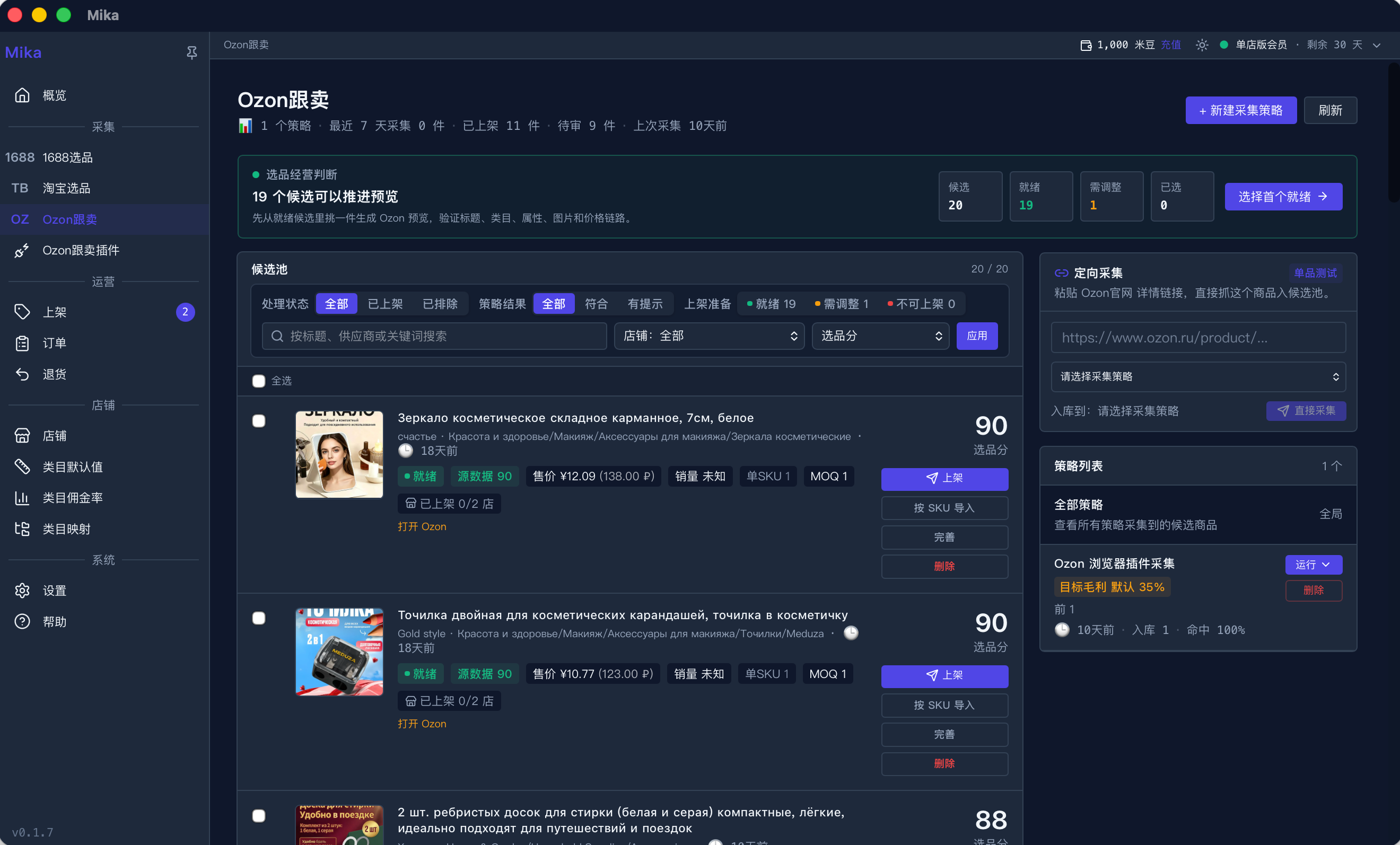
Task: Open 退货 return arrow icon
Action: pyautogui.click(x=22, y=374)
